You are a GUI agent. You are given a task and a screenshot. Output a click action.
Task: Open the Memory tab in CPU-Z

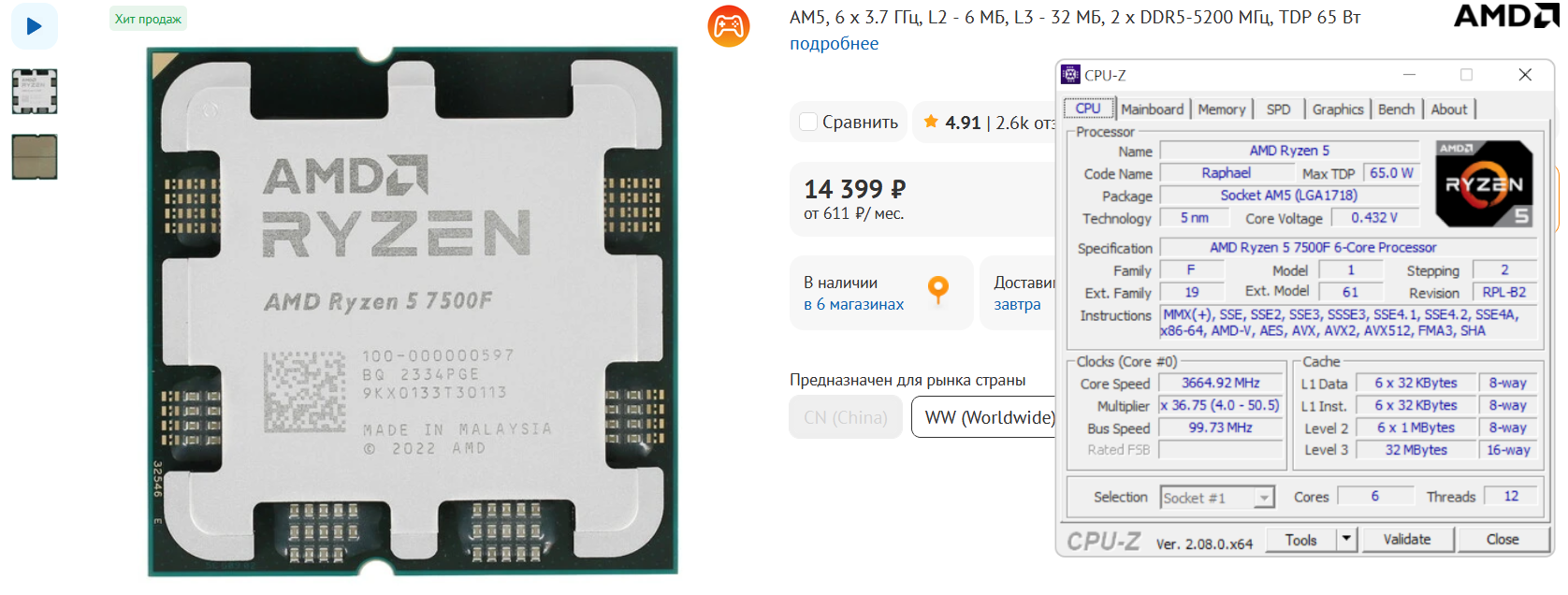pyautogui.click(x=1222, y=109)
